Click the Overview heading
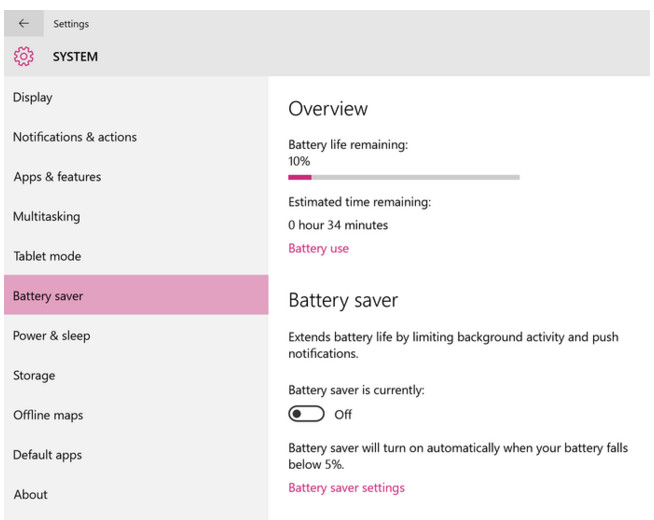 328,108
